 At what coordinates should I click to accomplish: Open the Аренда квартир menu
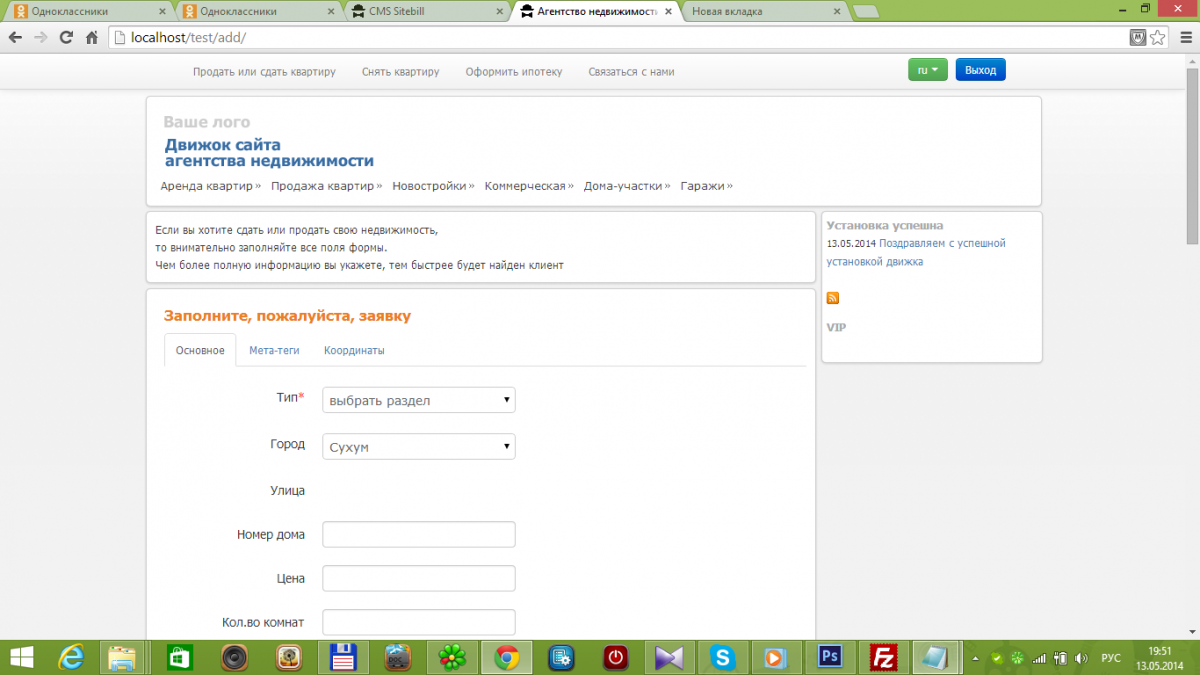coord(209,186)
